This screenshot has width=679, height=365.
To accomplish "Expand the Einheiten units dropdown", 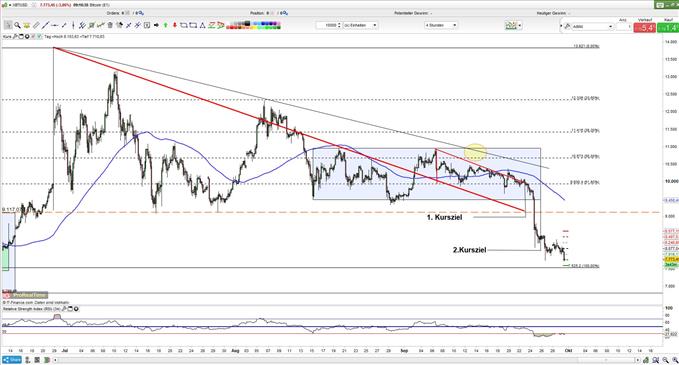I will (360, 26).
